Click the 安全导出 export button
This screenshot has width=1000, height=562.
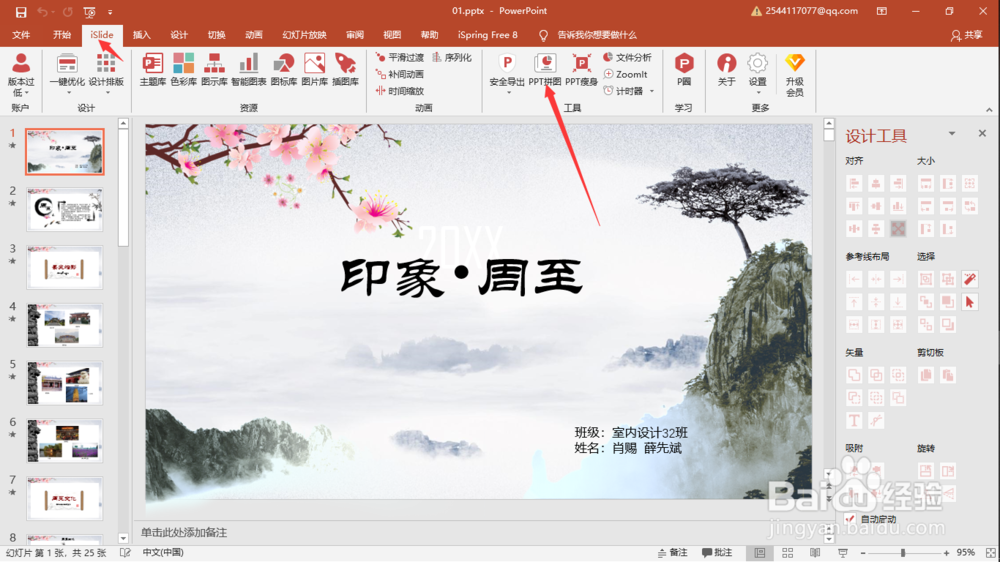pyautogui.click(x=507, y=69)
